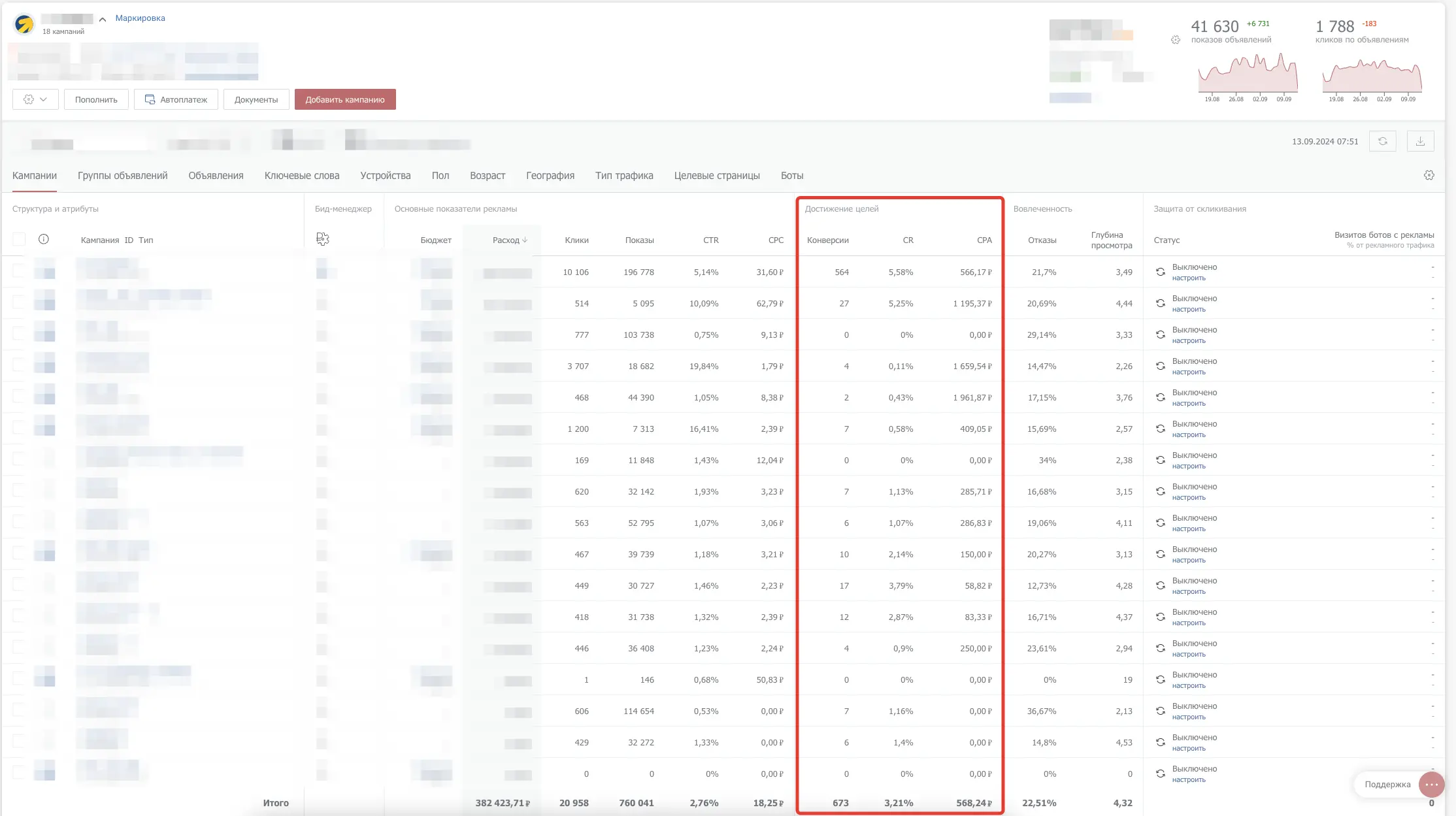Open the Документы button

(256, 99)
